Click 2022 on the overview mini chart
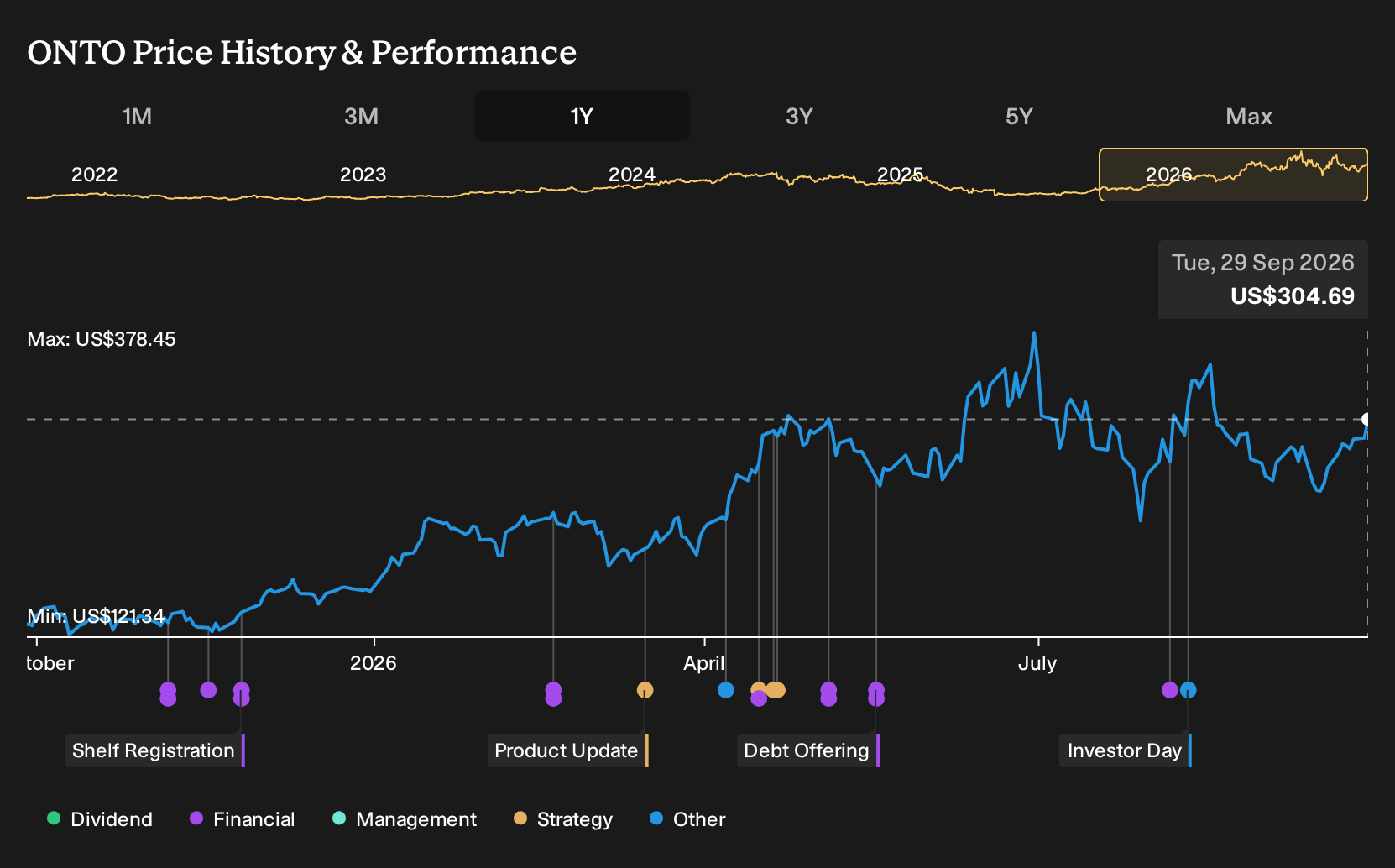The height and width of the screenshot is (868, 1395). pos(94,175)
